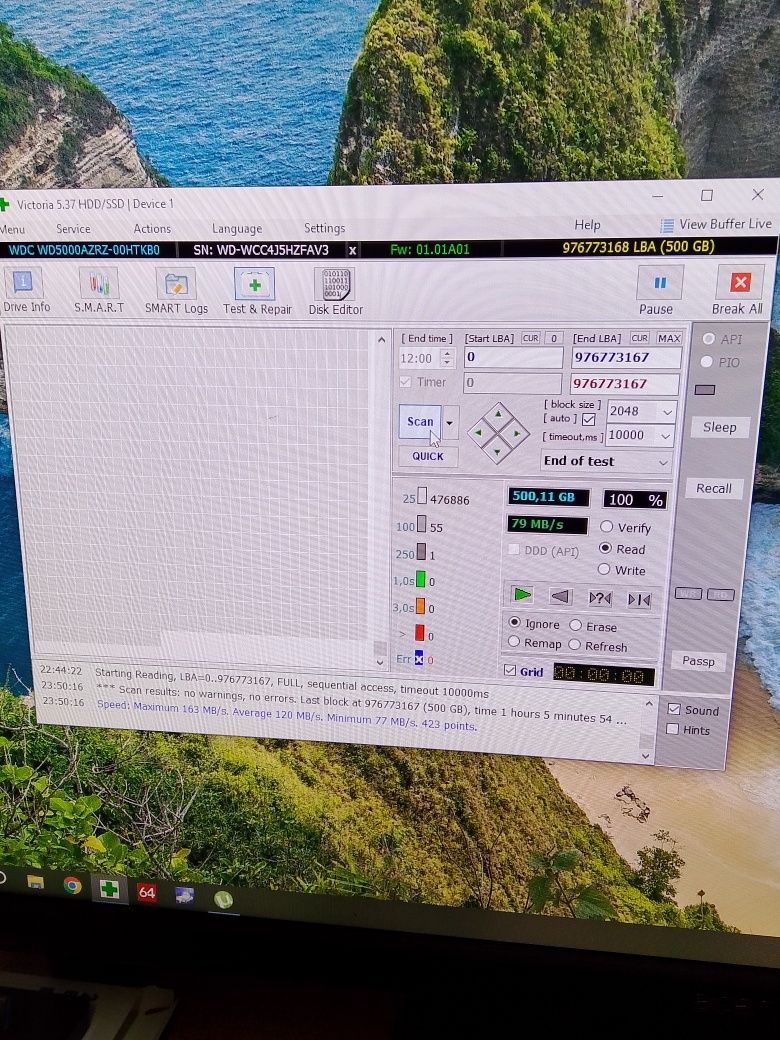
Task: Open the Actions menu
Action: coord(152,229)
